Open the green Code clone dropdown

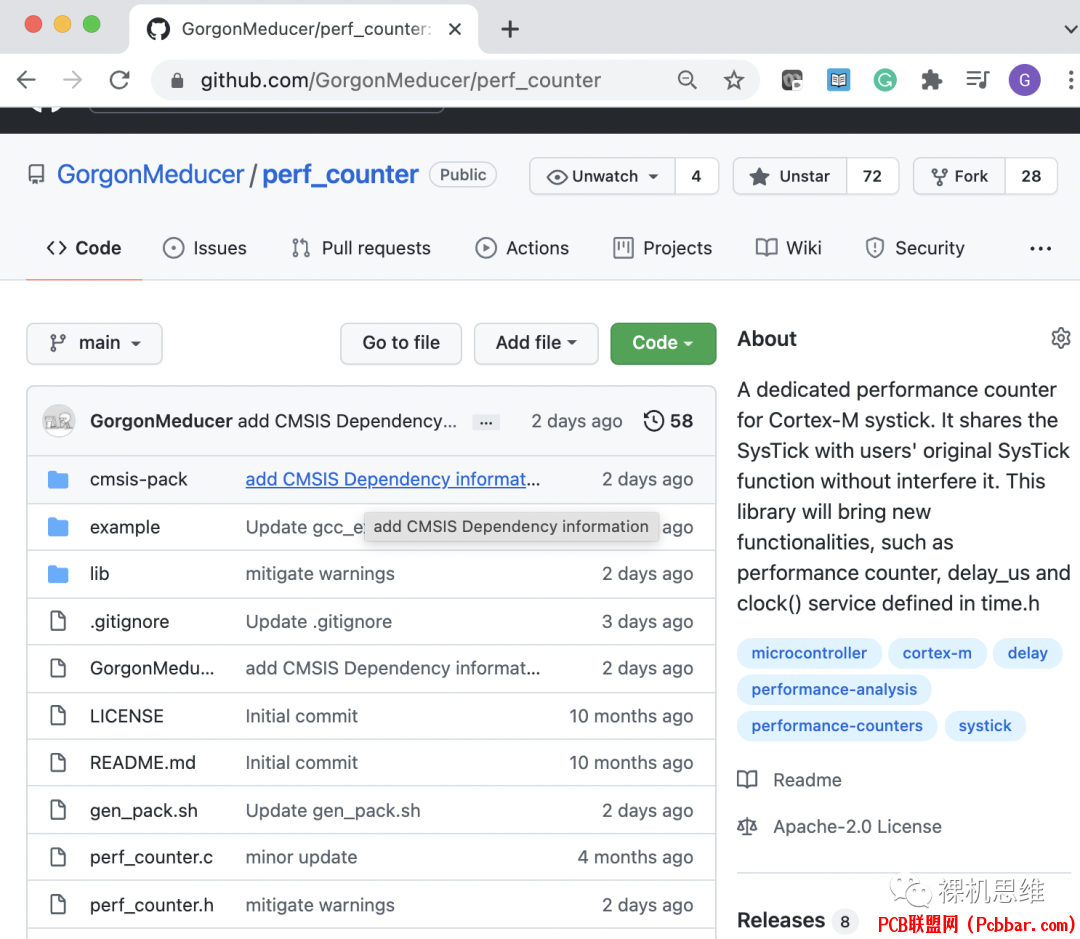(663, 343)
